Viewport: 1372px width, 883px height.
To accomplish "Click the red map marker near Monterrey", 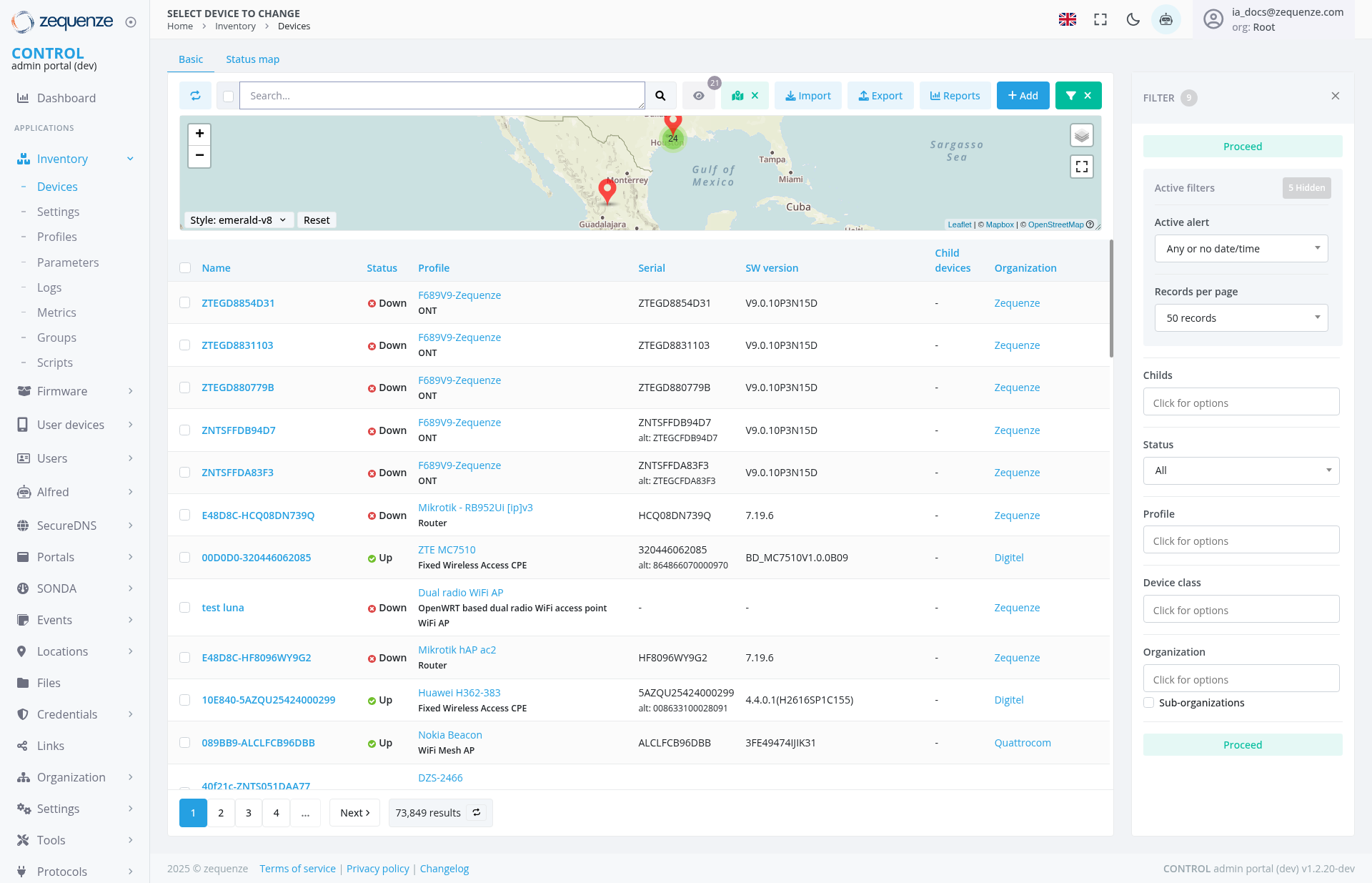I will pos(607,190).
